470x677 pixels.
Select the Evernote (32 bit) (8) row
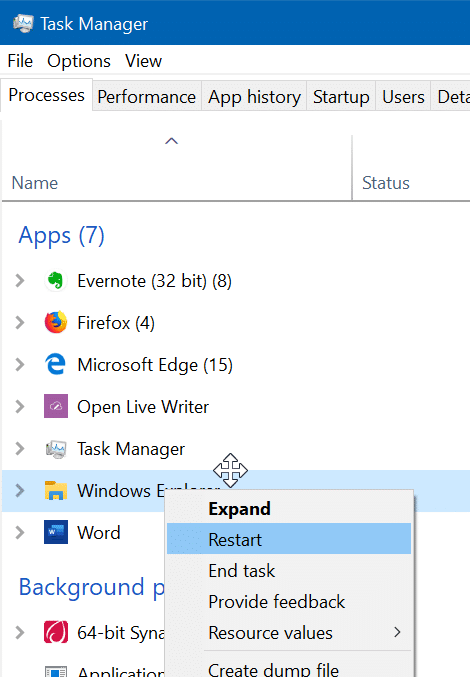236,281
